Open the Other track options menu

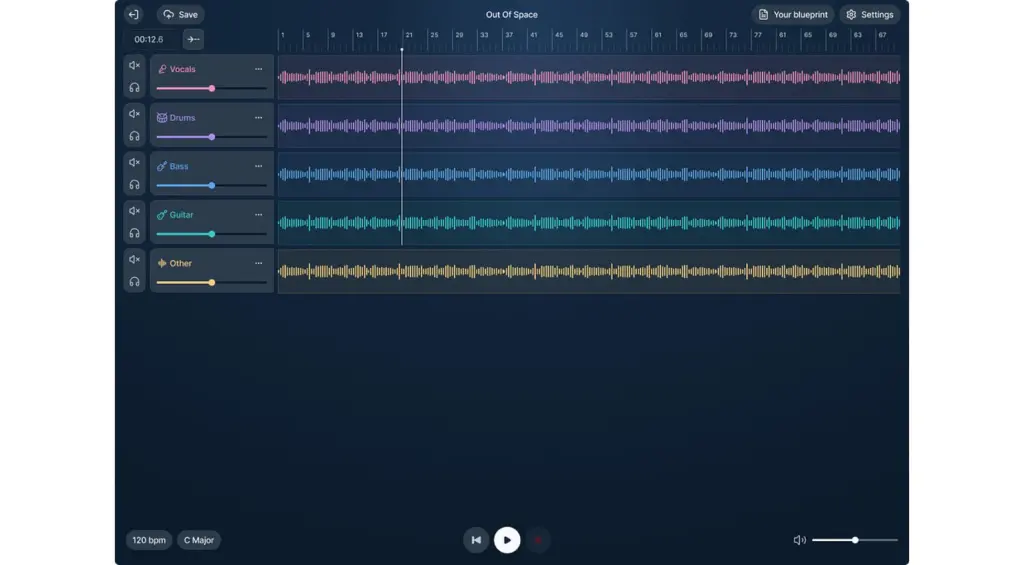259,263
